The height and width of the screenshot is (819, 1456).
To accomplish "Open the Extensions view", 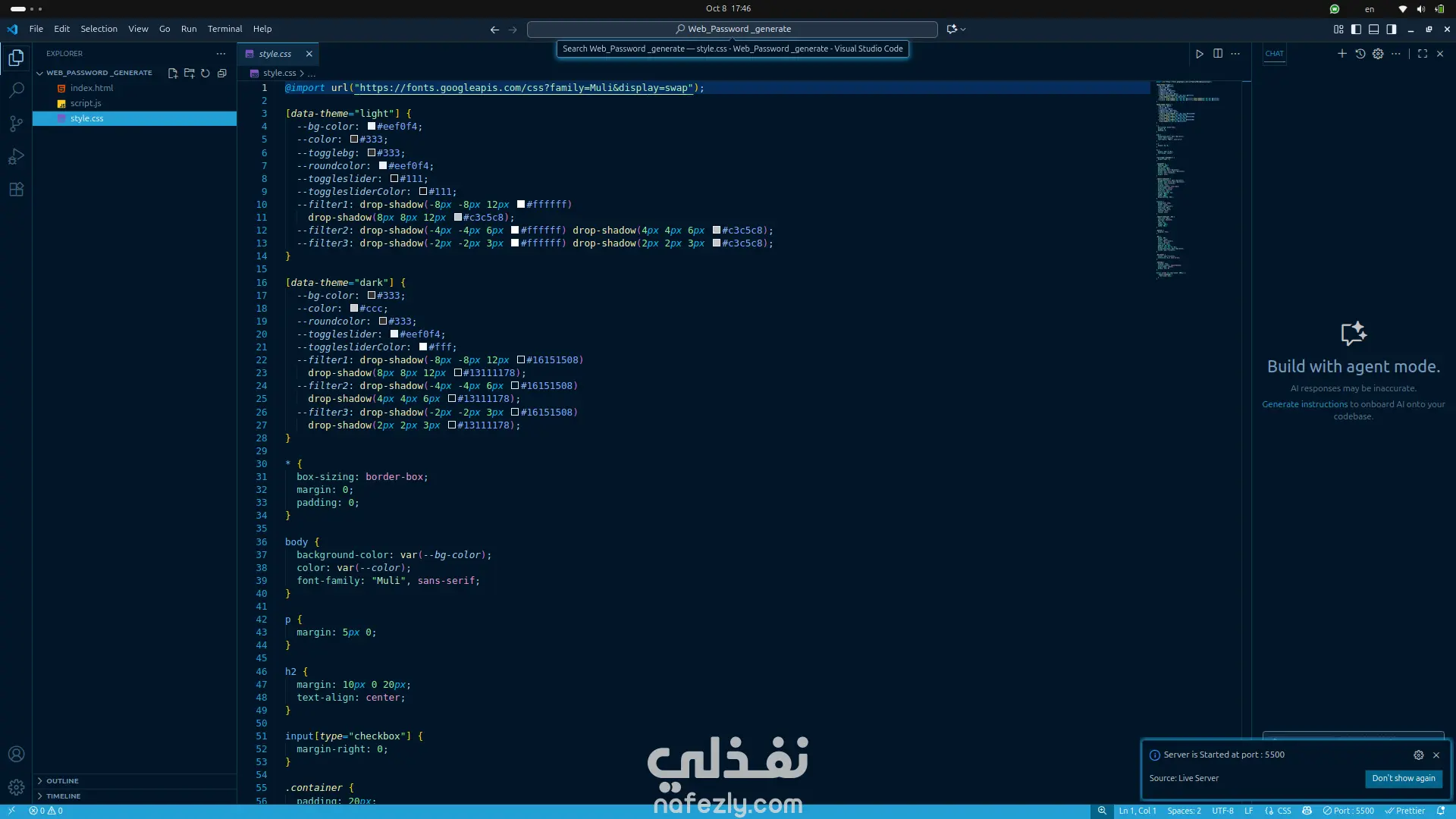I will (x=16, y=190).
